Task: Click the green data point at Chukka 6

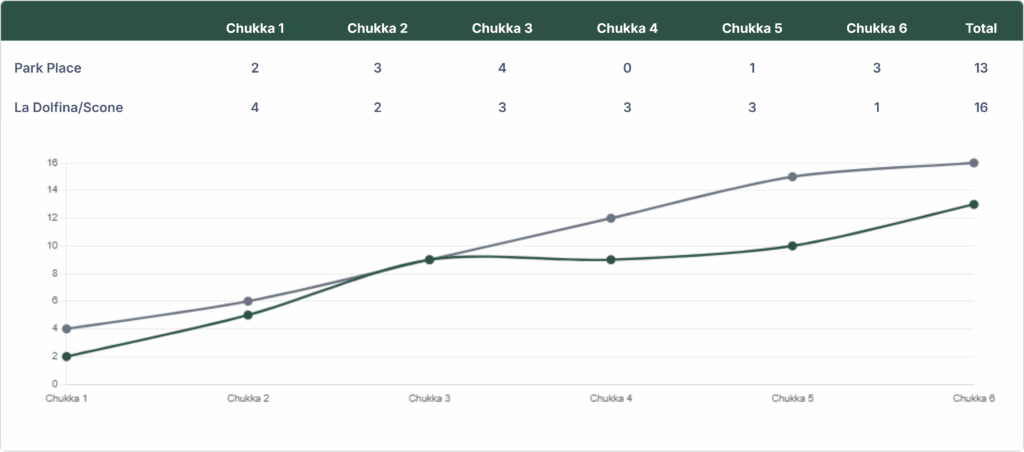Action: pyautogui.click(x=974, y=204)
